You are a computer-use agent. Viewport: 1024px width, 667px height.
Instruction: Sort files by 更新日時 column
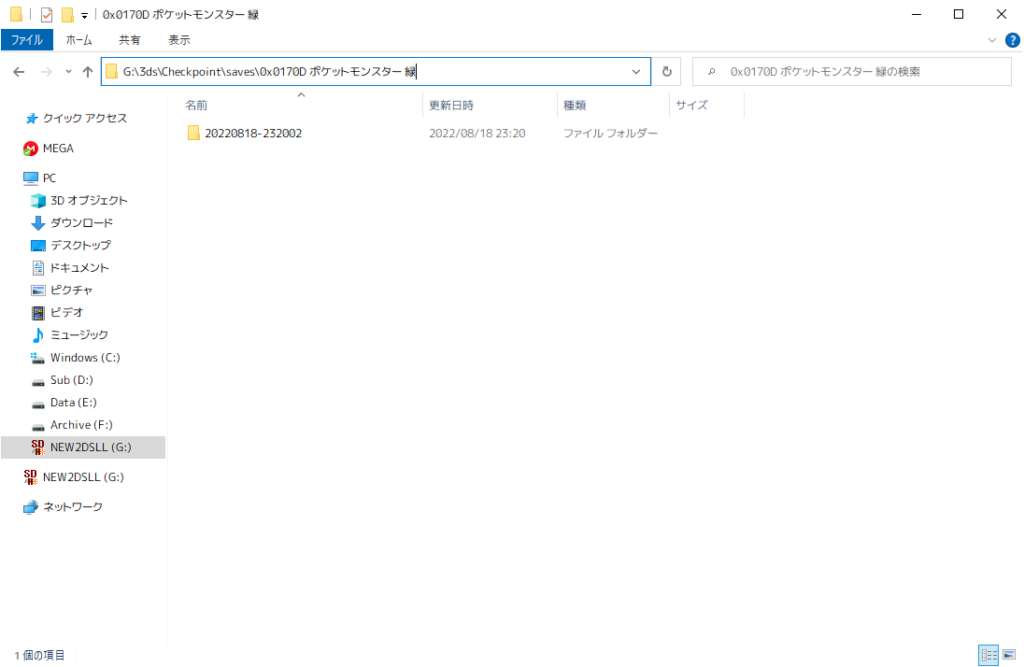[451, 105]
